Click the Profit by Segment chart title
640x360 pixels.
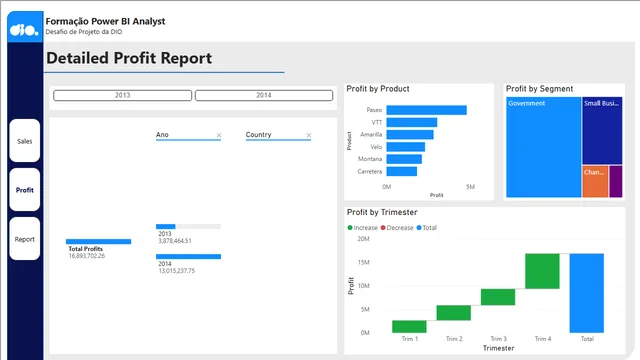pos(540,89)
